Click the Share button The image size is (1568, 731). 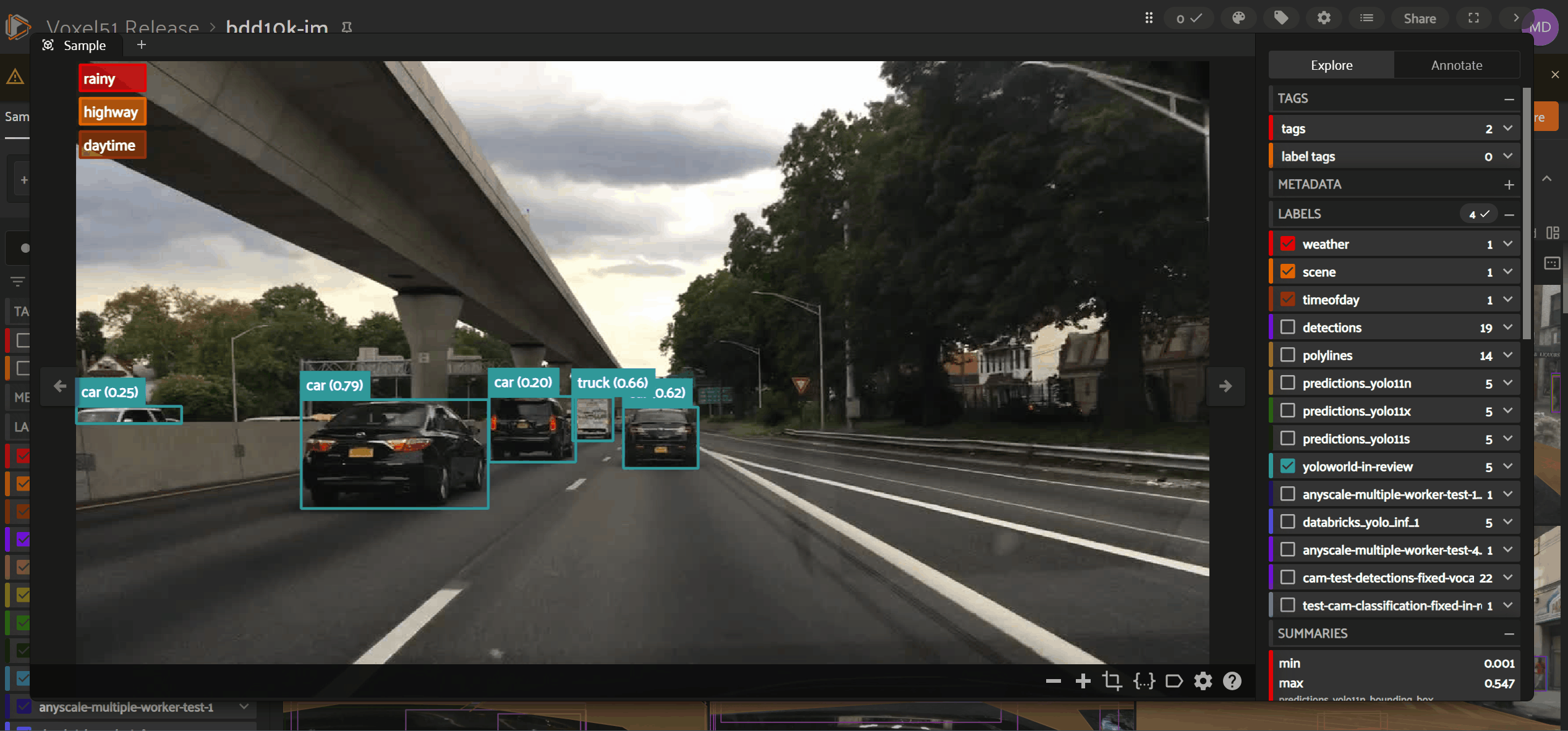pos(1419,18)
